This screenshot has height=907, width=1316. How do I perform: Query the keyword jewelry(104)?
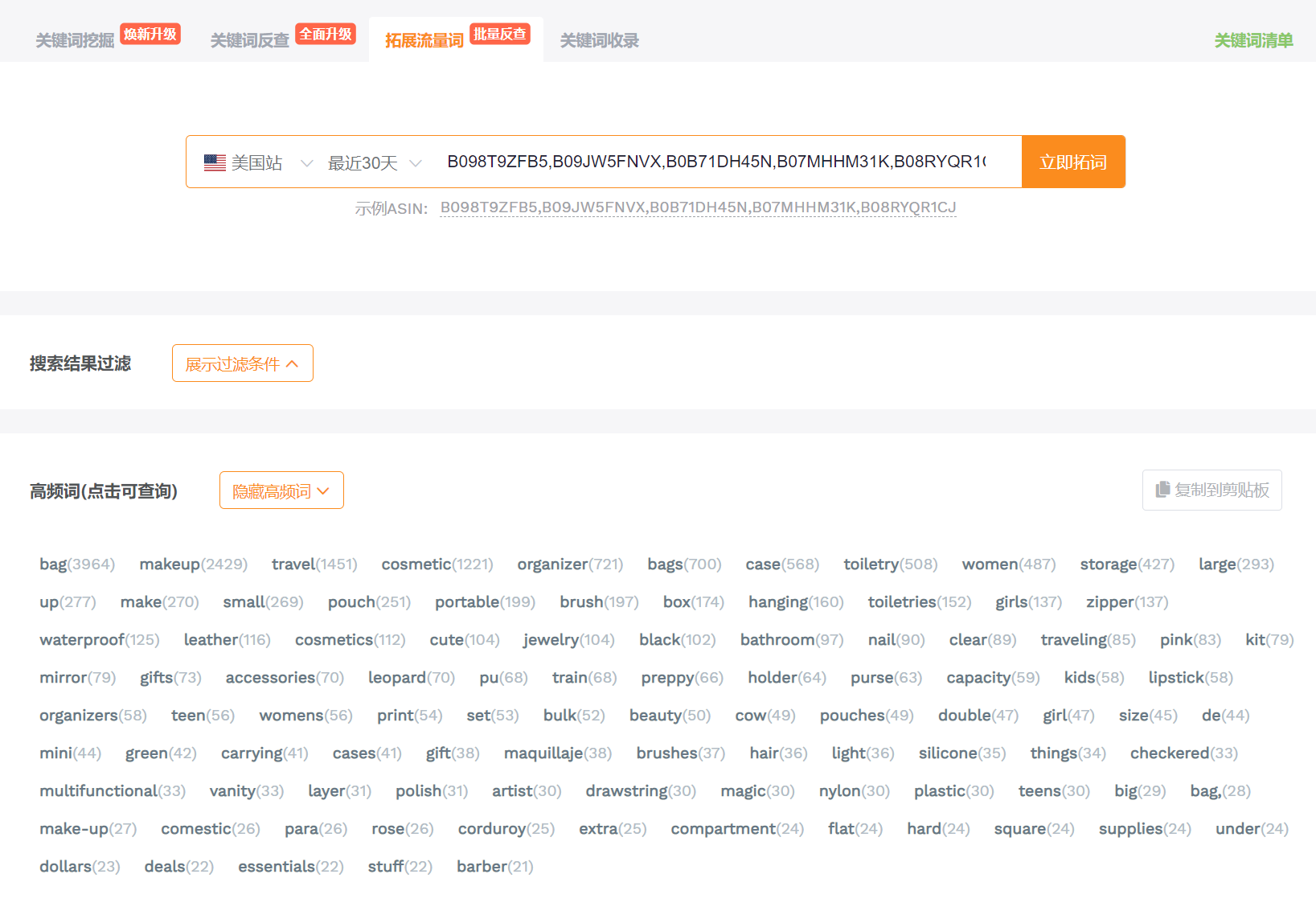(569, 640)
